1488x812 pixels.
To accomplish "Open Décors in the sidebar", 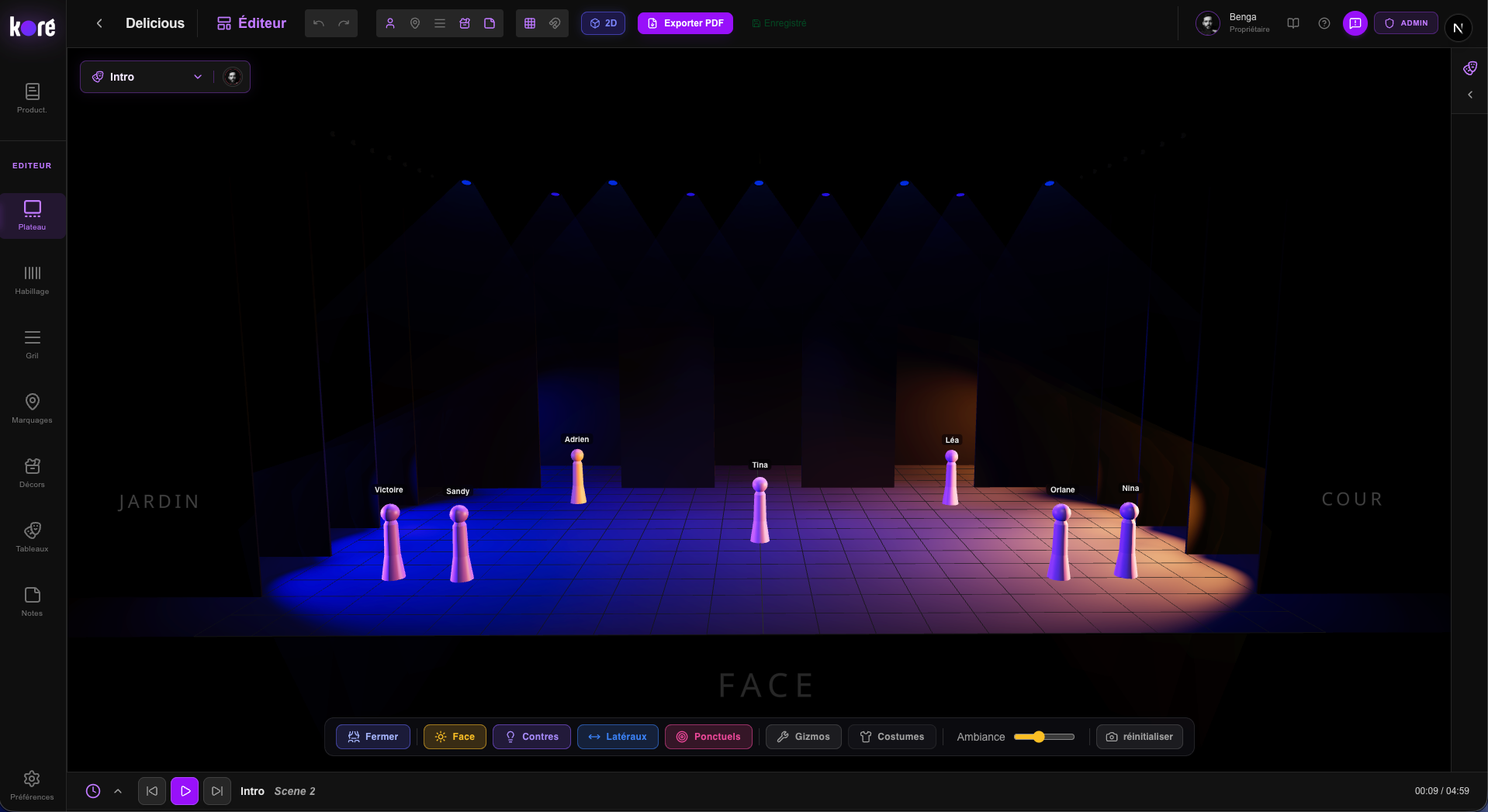I will pos(32,472).
